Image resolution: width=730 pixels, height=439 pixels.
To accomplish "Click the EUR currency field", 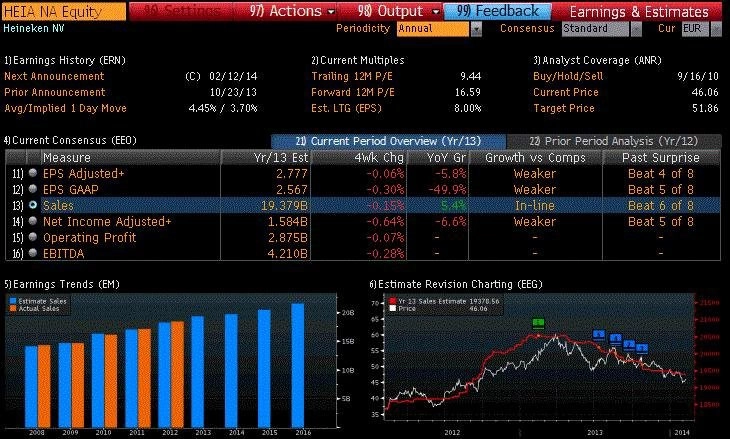I will point(695,29).
